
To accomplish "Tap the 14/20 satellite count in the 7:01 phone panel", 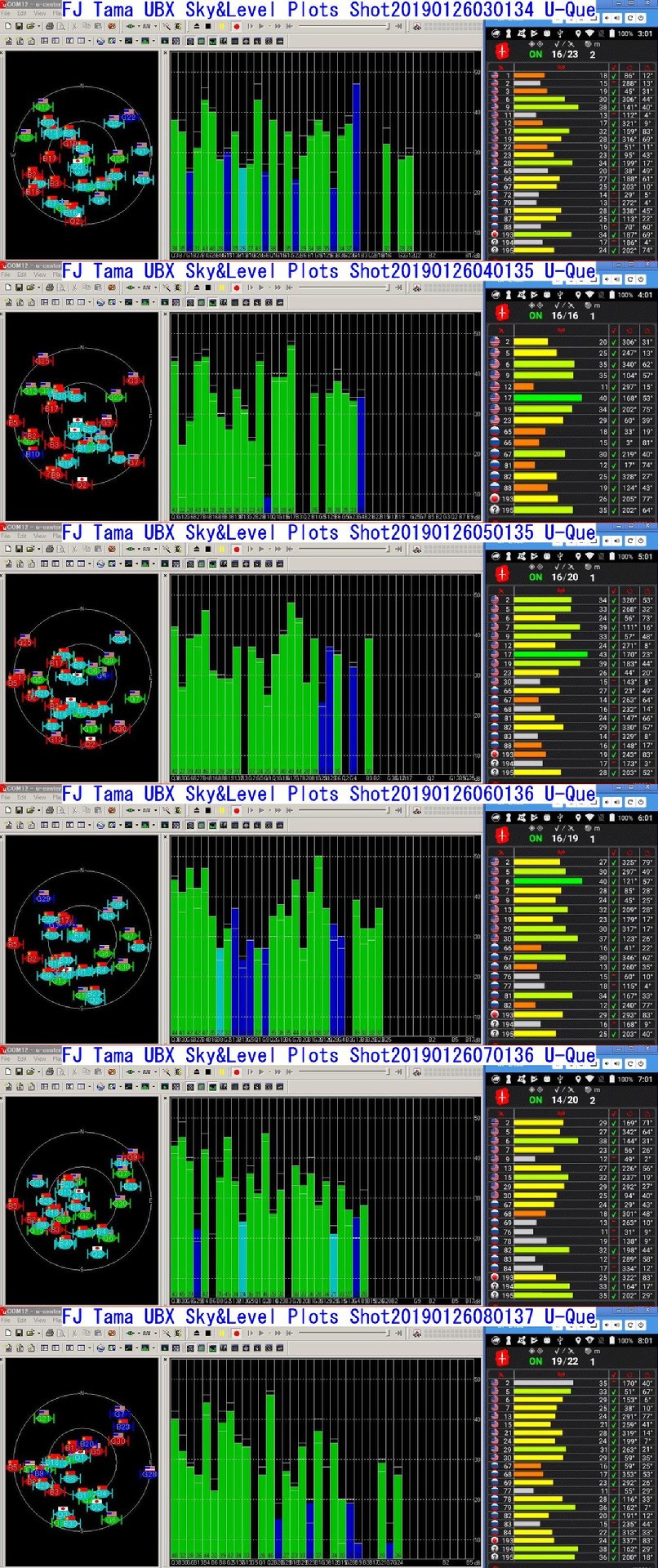I will pos(565,1100).
